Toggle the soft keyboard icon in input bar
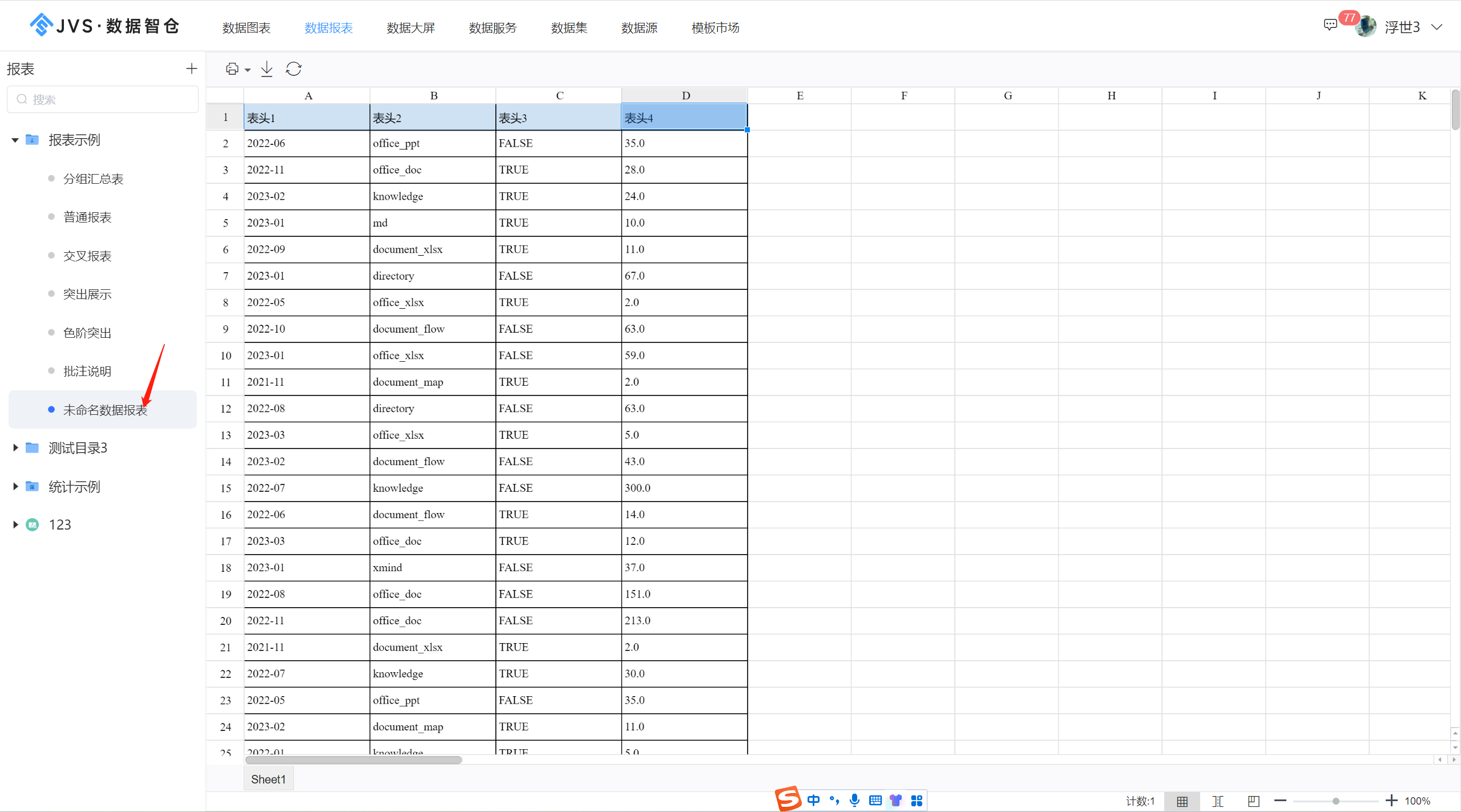Screen dimensions: 1461x812 (x=875, y=800)
